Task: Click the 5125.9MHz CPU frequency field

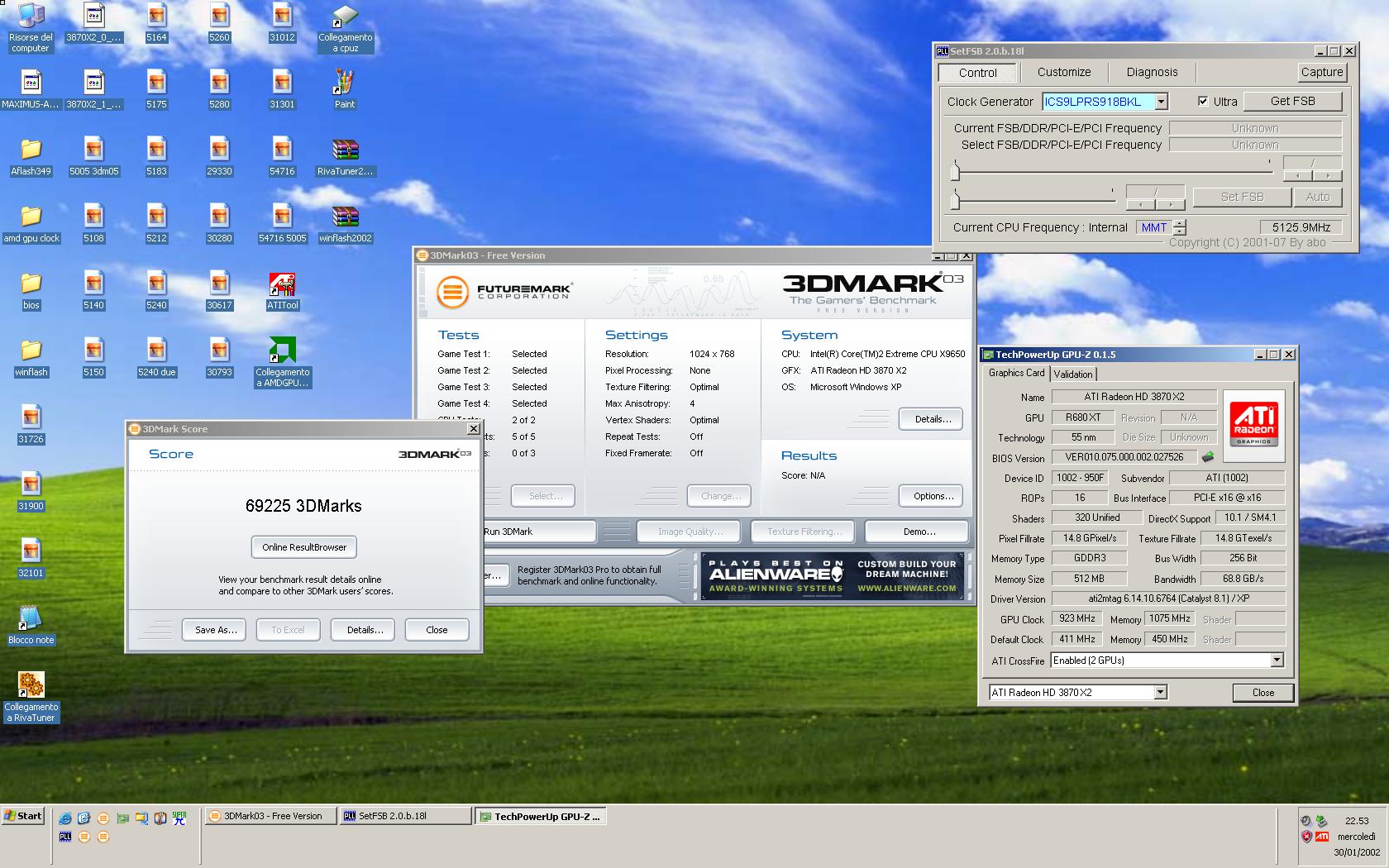Action: click(x=1301, y=227)
